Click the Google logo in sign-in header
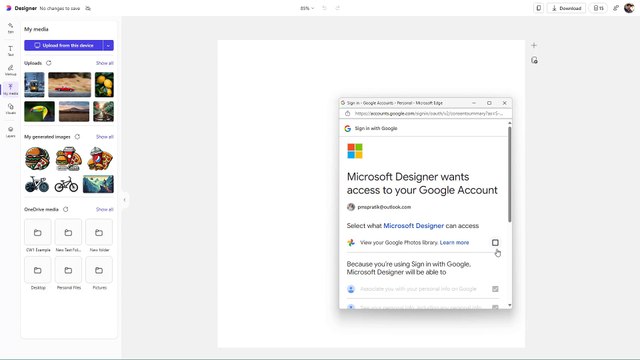The width and height of the screenshot is (640, 360). pos(347,129)
